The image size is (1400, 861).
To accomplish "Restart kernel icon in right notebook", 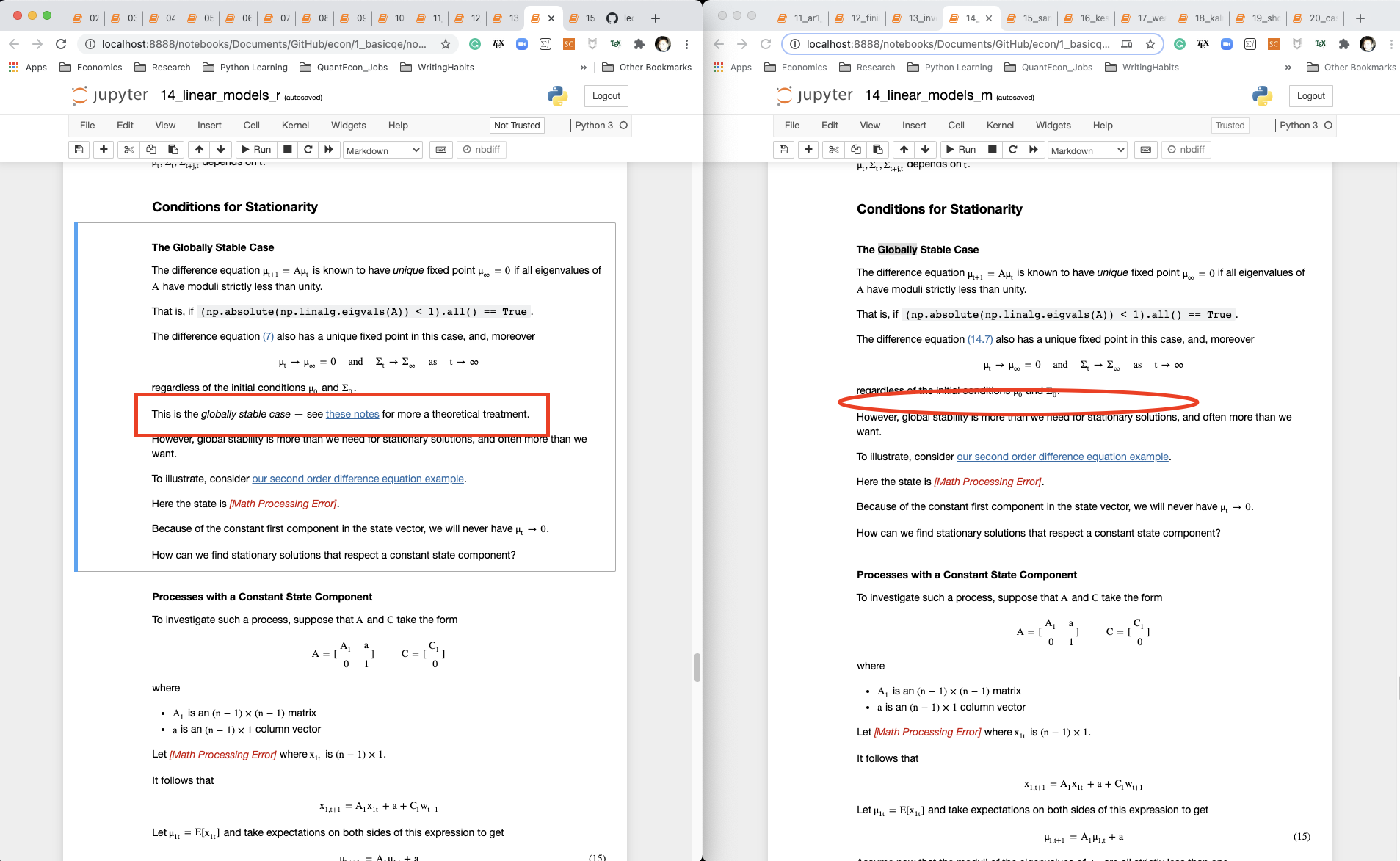I will (1013, 150).
